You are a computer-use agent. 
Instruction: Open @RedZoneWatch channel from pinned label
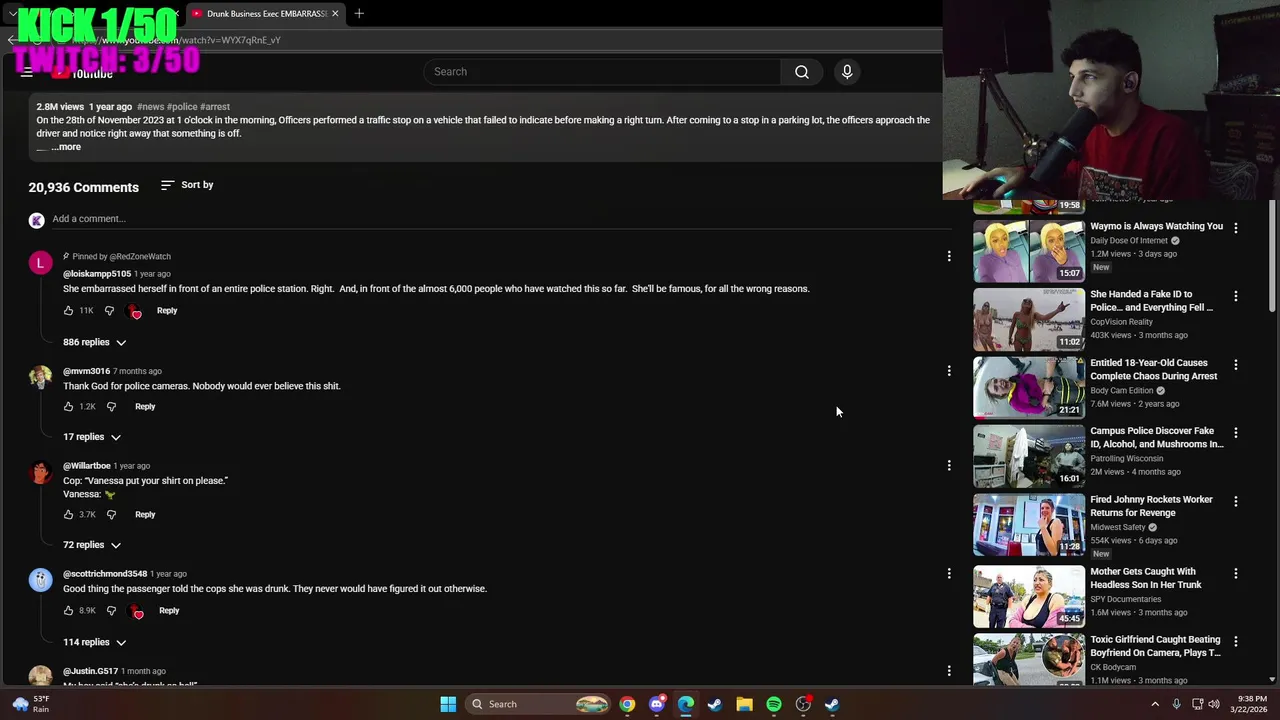click(140, 257)
